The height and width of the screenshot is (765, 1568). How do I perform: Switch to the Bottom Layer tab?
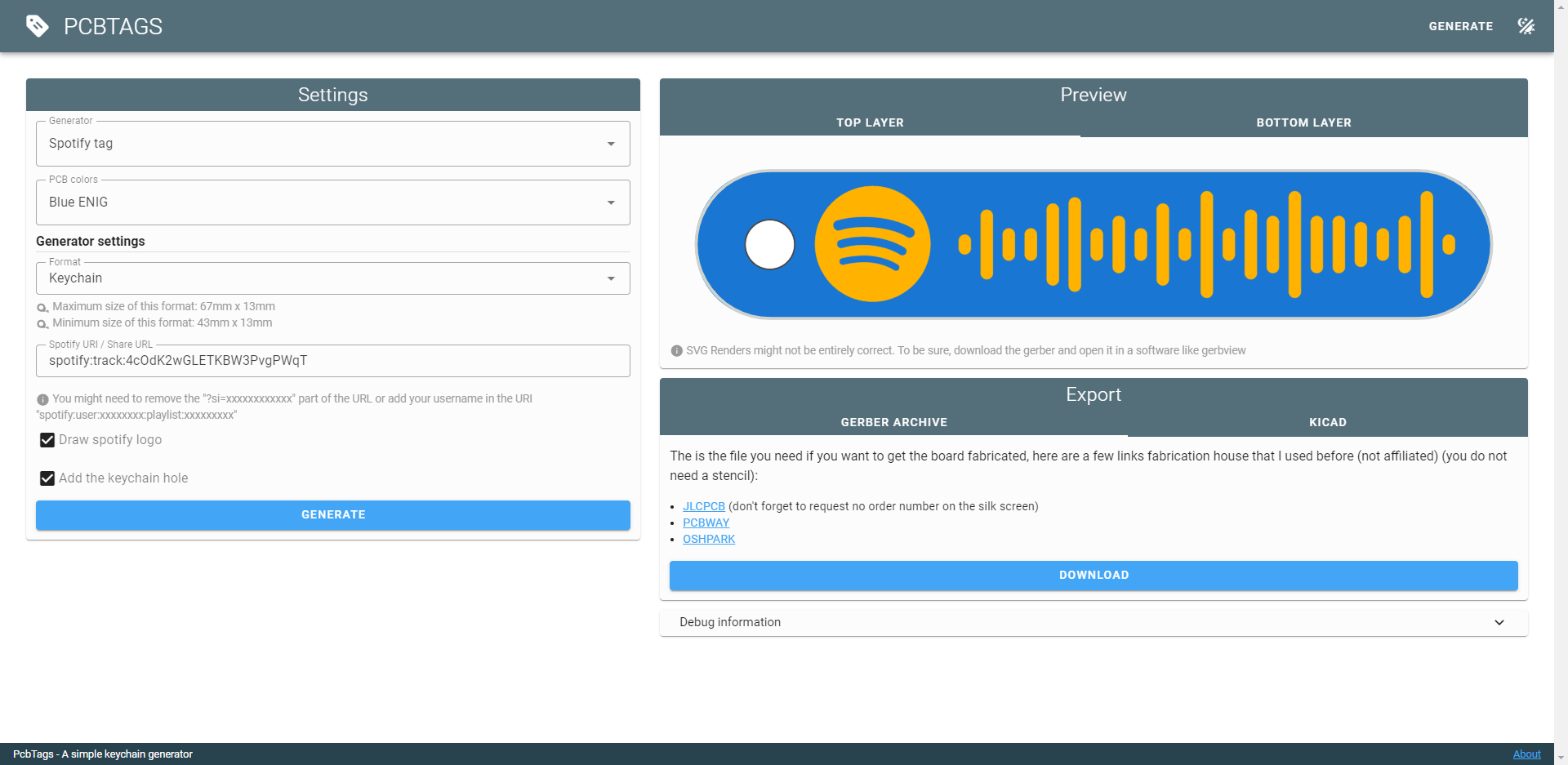pyautogui.click(x=1303, y=122)
